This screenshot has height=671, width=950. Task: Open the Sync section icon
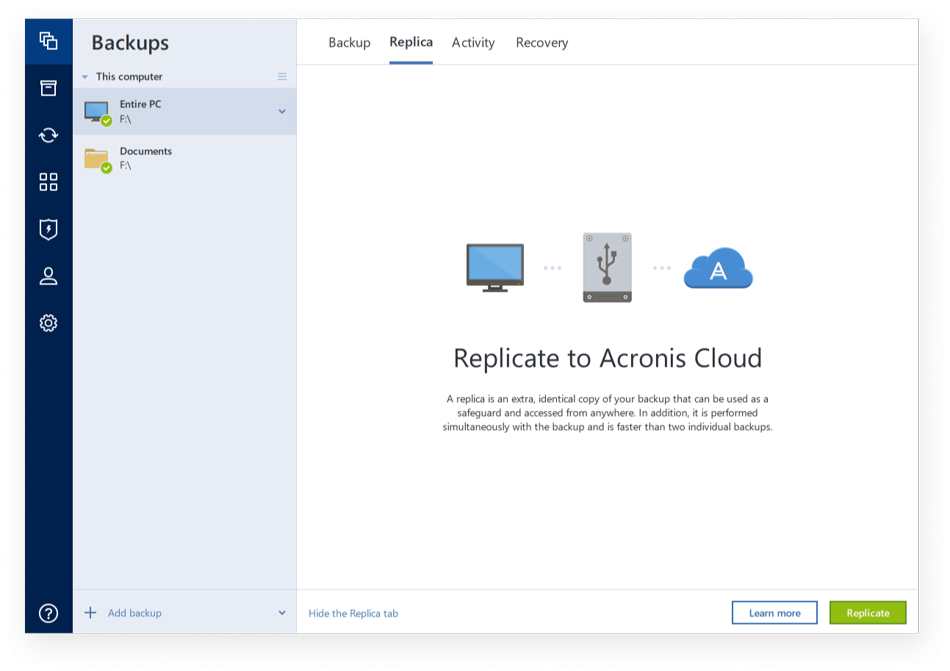point(48,135)
